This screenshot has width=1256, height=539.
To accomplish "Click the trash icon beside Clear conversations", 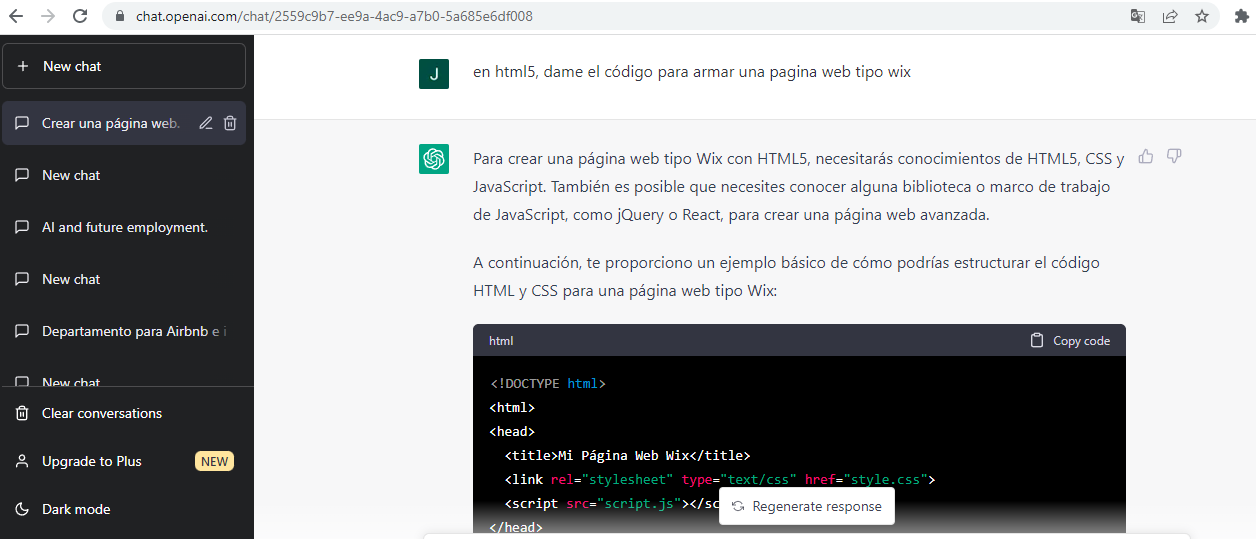I will point(22,413).
